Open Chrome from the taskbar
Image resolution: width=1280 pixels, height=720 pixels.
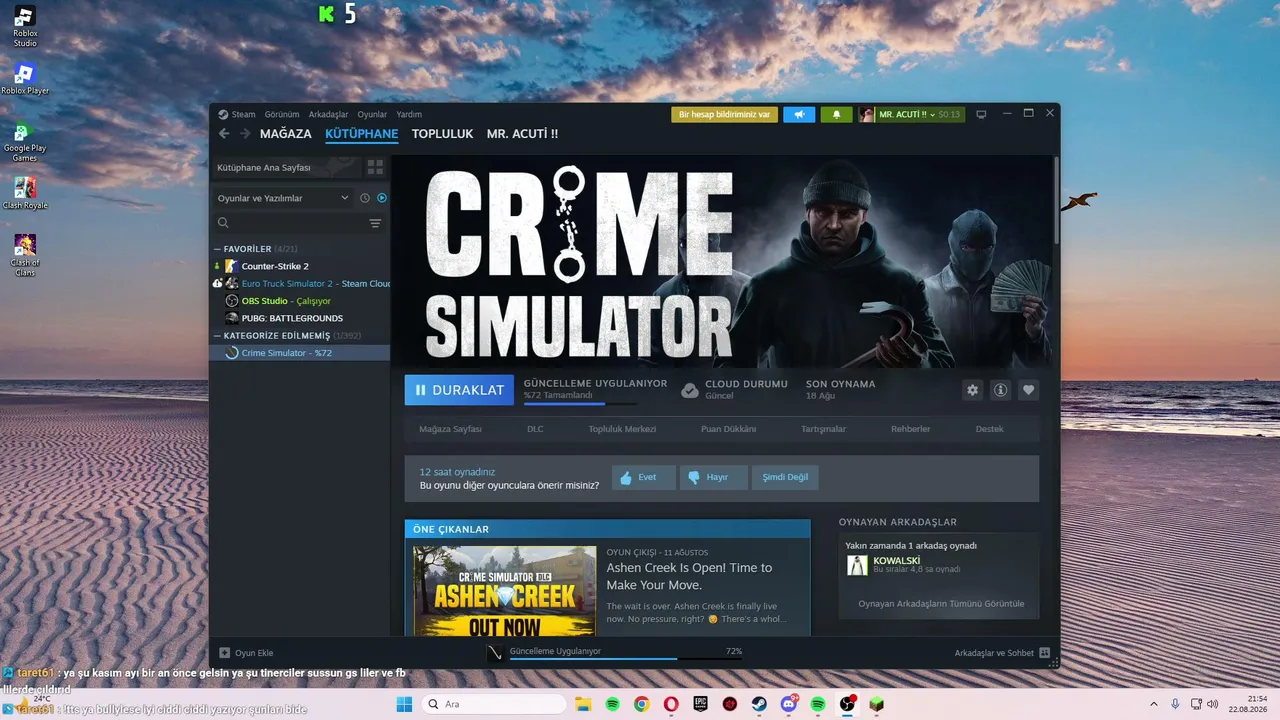click(x=642, y=704)
